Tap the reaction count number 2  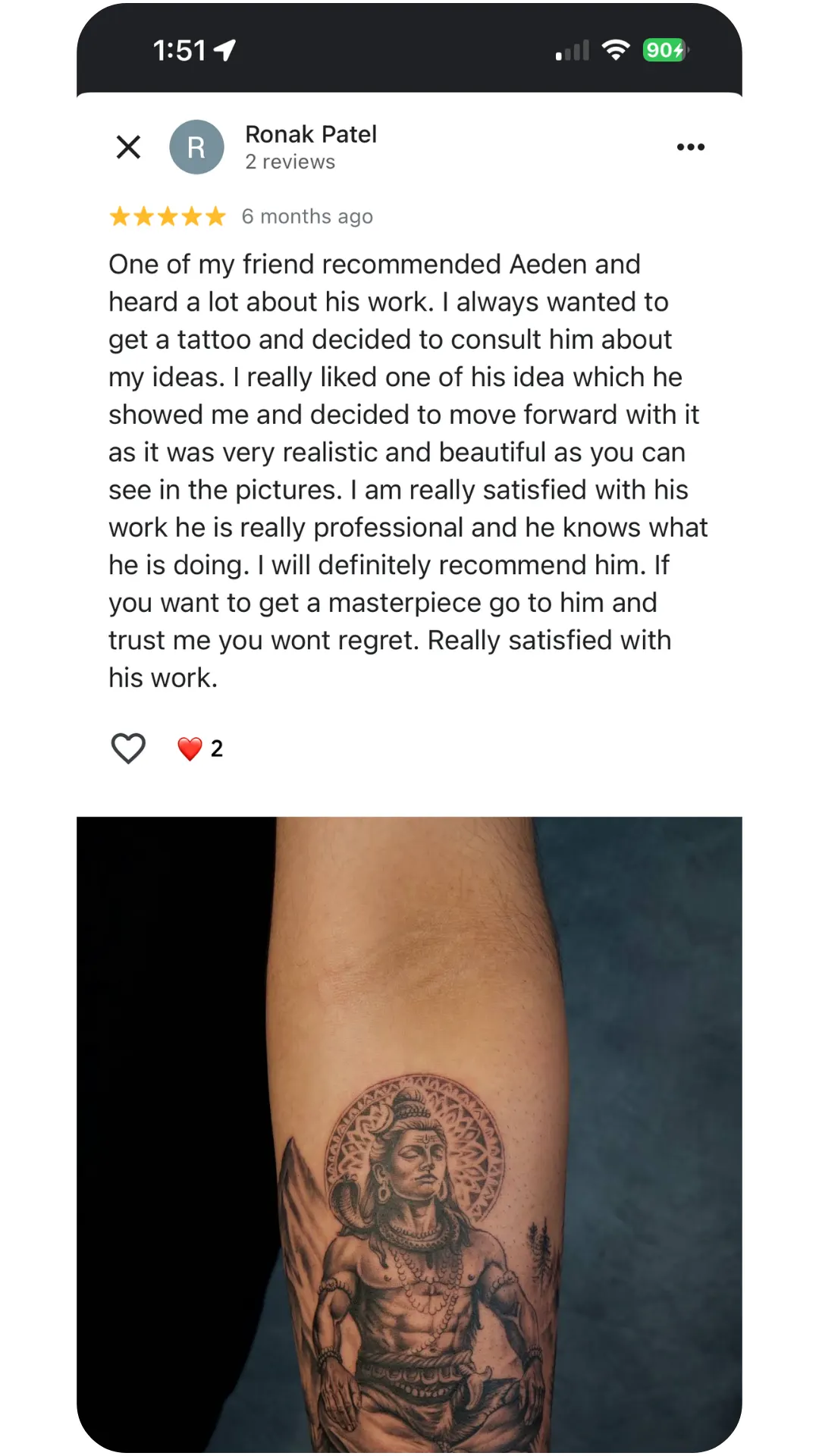click(217, 748)
